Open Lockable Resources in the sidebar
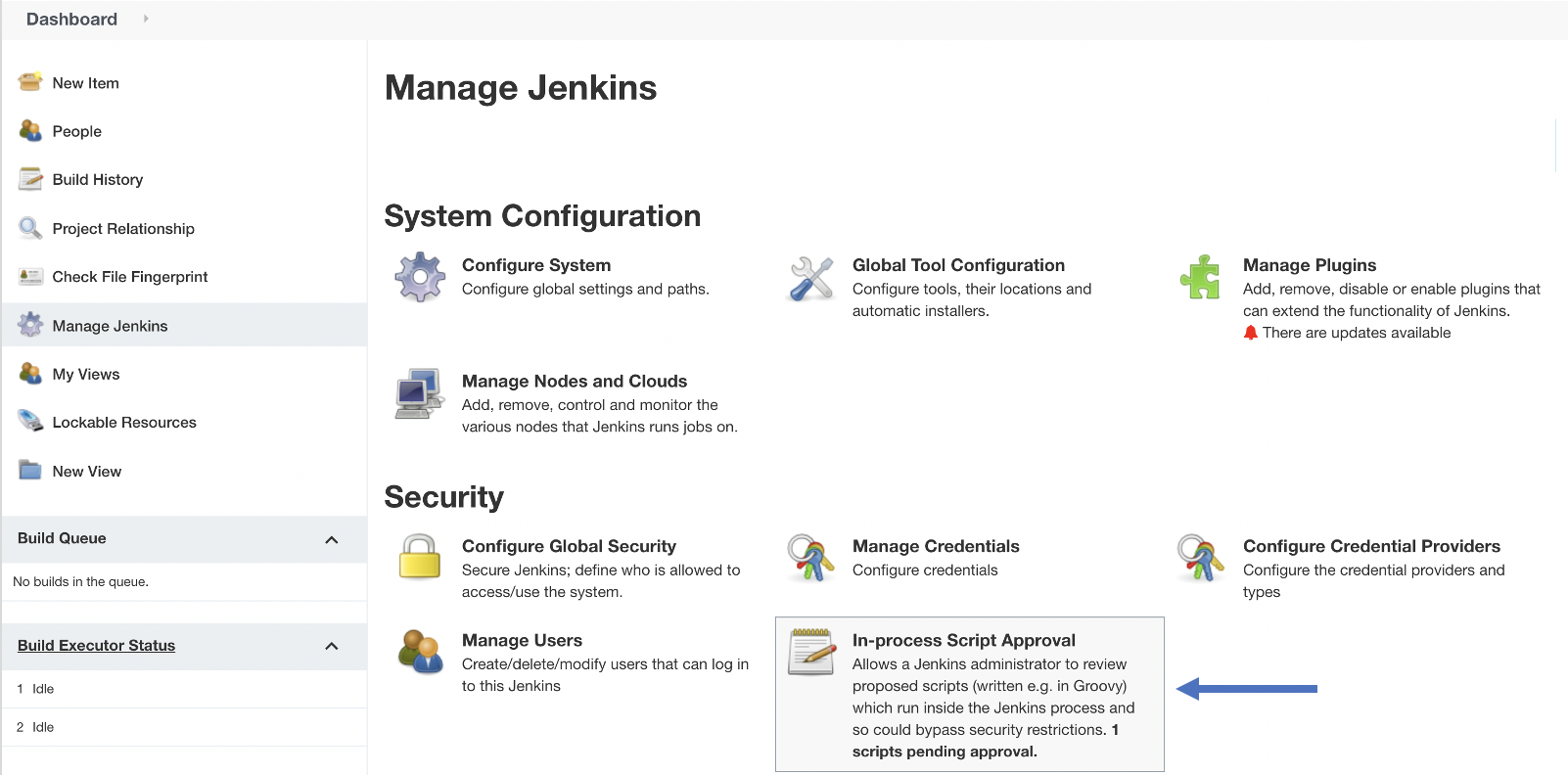Image resolution: width=1568 pixels, height=775 pixels. click(x=124, y=422)
